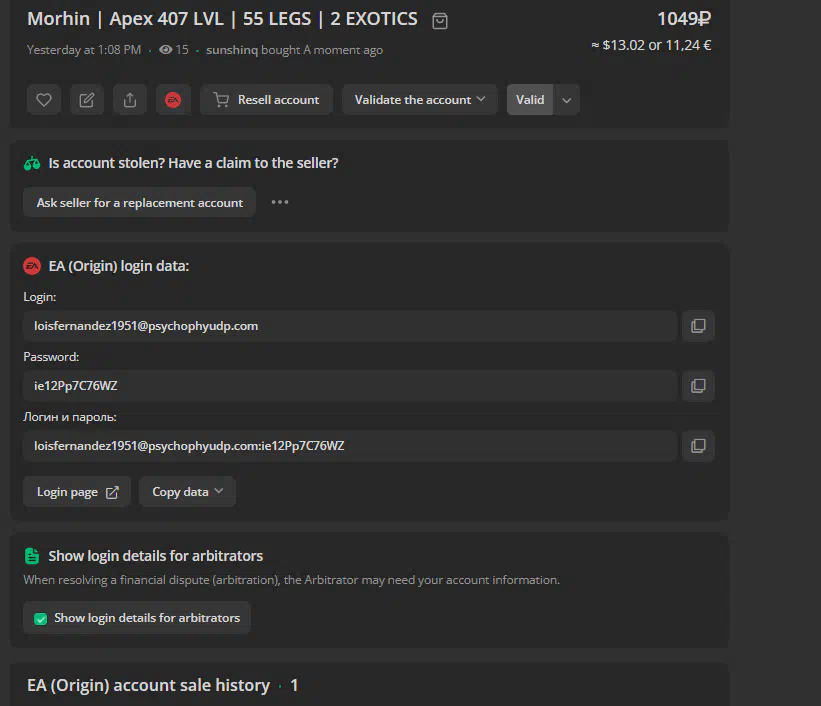Click the Is account stolen heading
Image resolution: width=821 pixels, height=706 pixels.
[193, 163]
